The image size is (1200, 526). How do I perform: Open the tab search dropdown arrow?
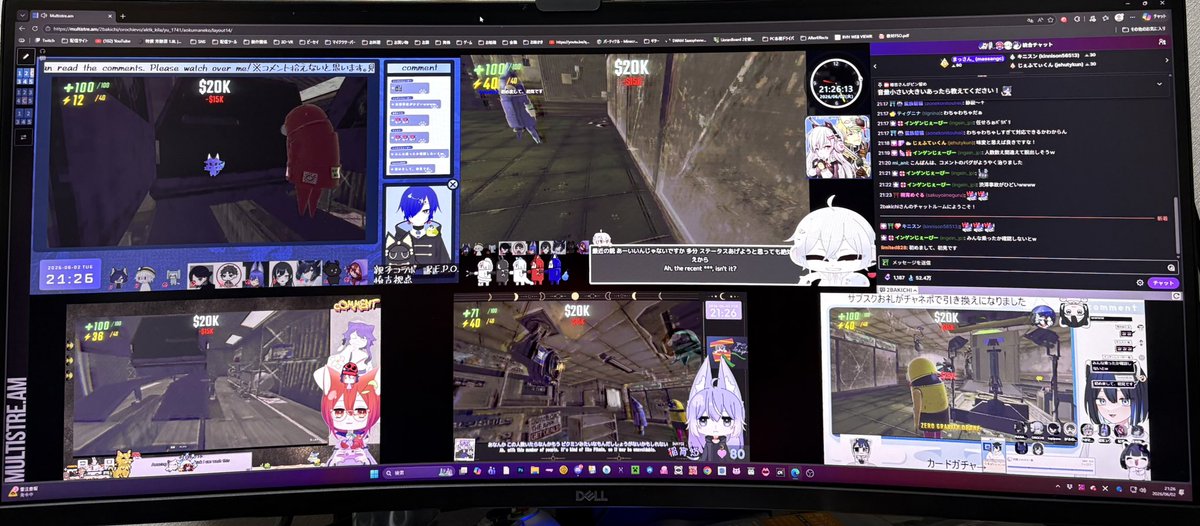(x=22, y=16)
